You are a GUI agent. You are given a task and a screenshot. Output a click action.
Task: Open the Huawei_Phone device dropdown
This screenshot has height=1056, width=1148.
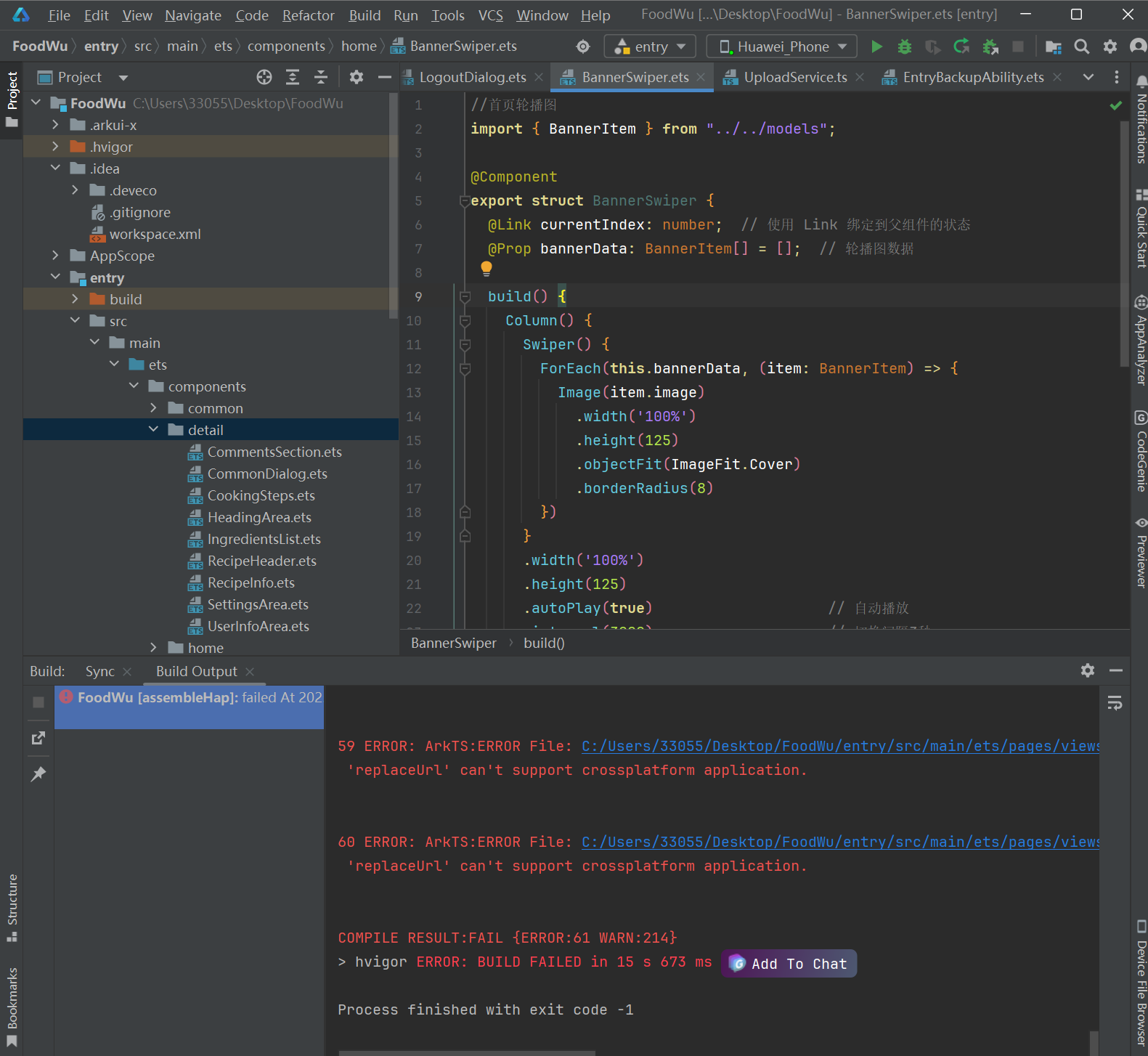(782, 46)
